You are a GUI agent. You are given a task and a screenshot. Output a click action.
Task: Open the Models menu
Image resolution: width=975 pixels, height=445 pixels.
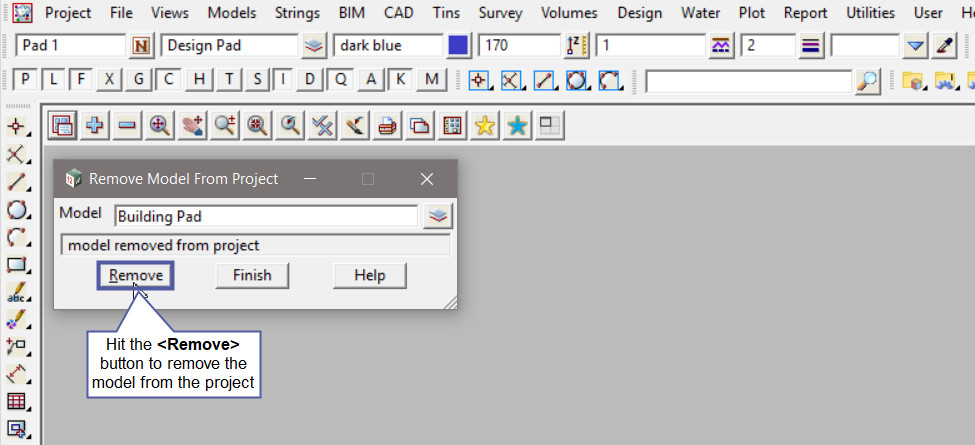(232, 12)
